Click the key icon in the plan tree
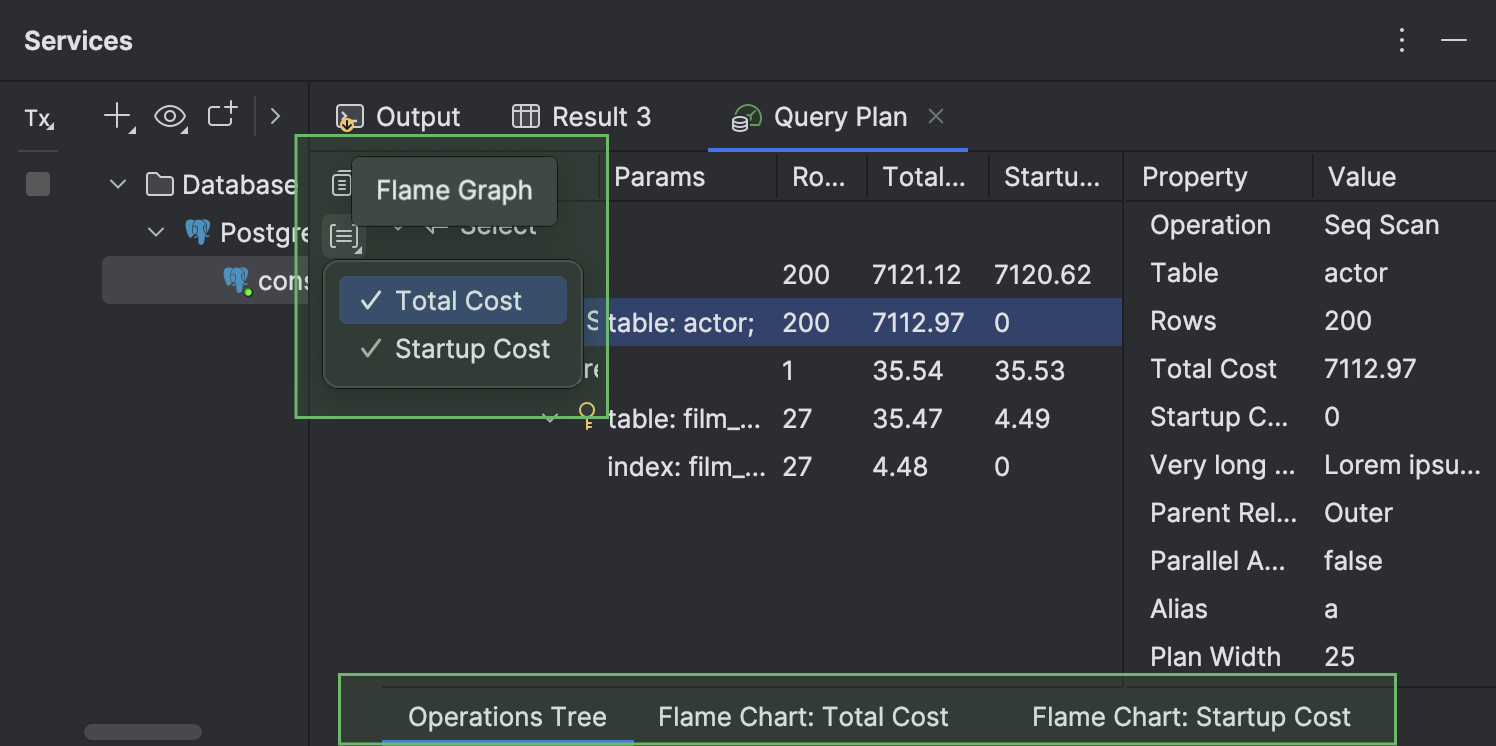Viewport: 1496px width, 746px height. coord(587,416)
